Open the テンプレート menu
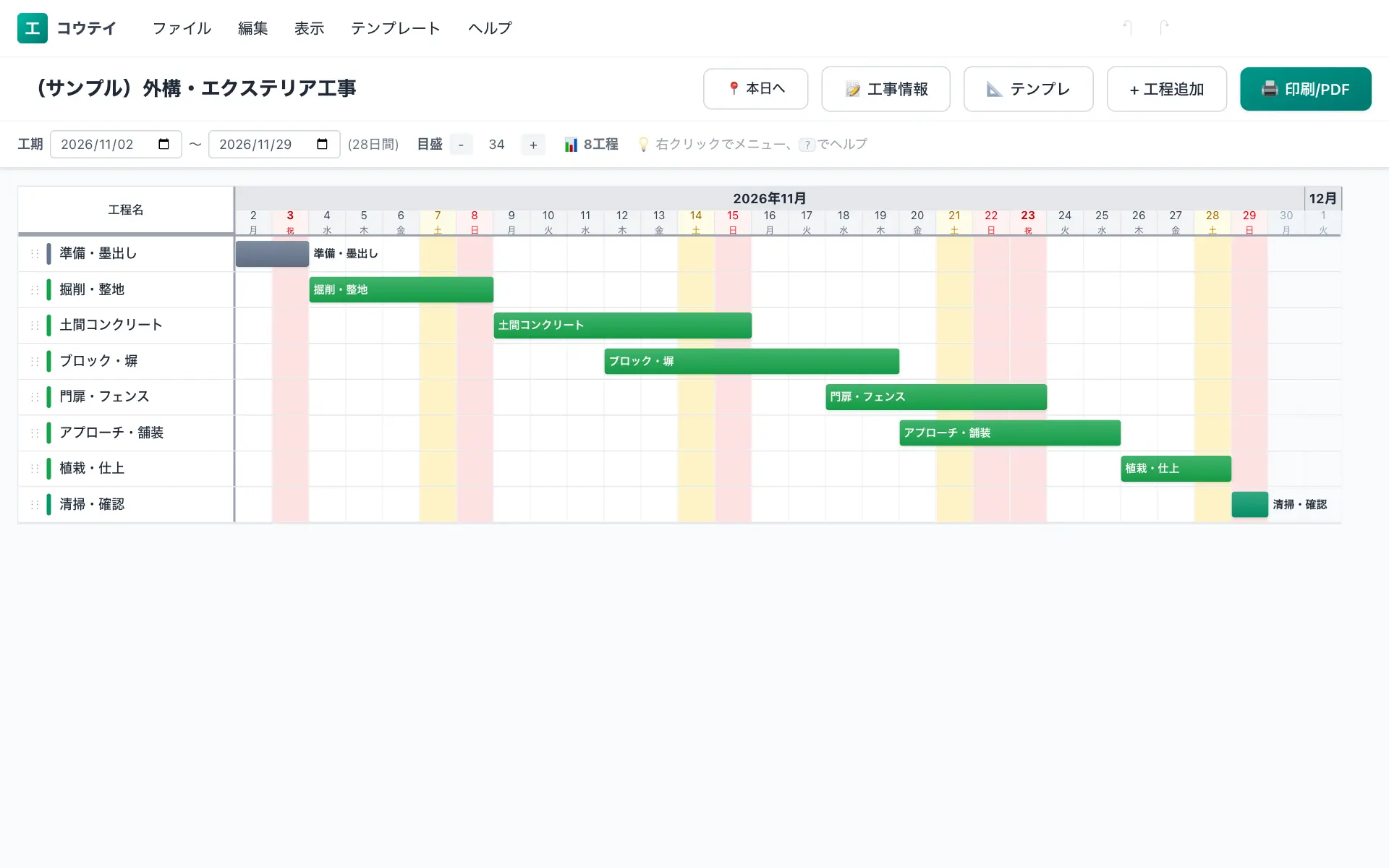 point(396,28)
